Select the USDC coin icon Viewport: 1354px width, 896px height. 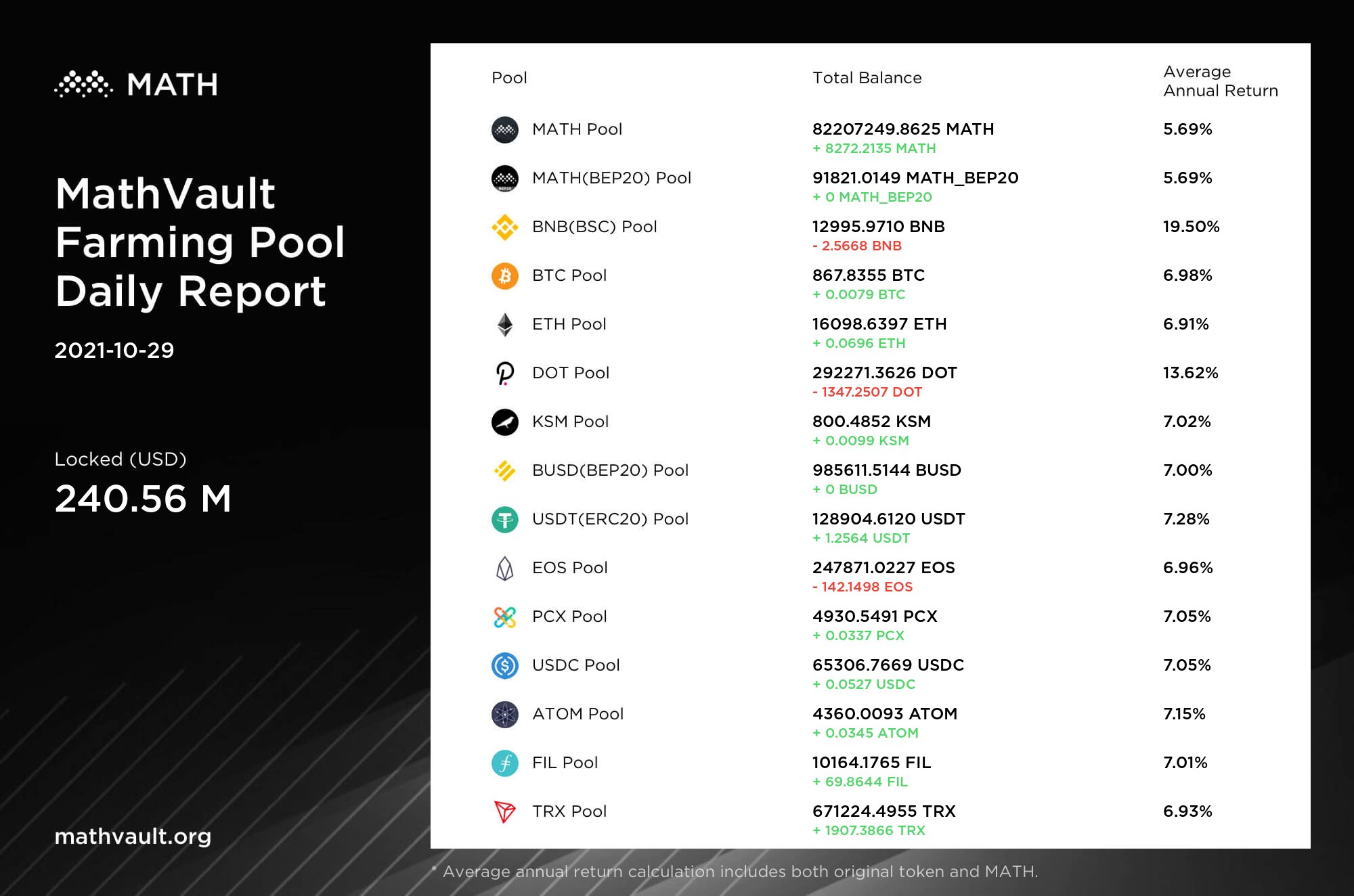(504, 666)
